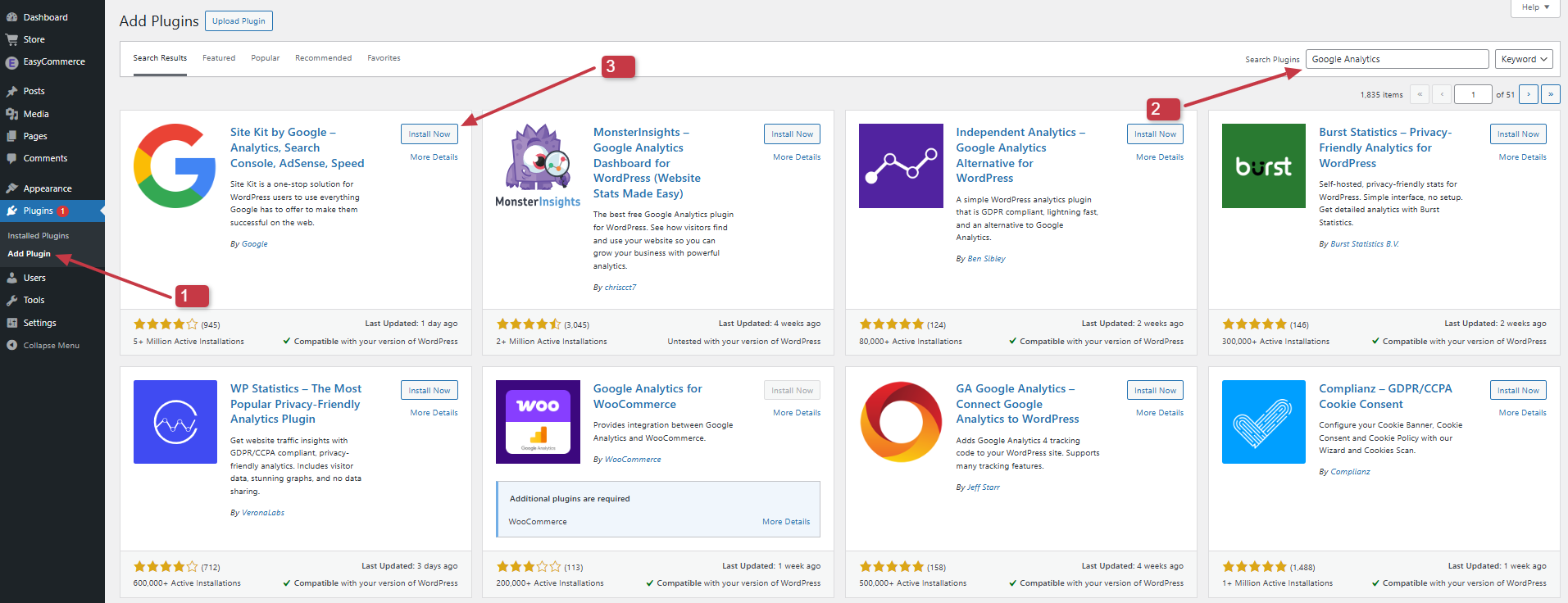
Task: Click the Site Kit star rating
Action: 166,324
